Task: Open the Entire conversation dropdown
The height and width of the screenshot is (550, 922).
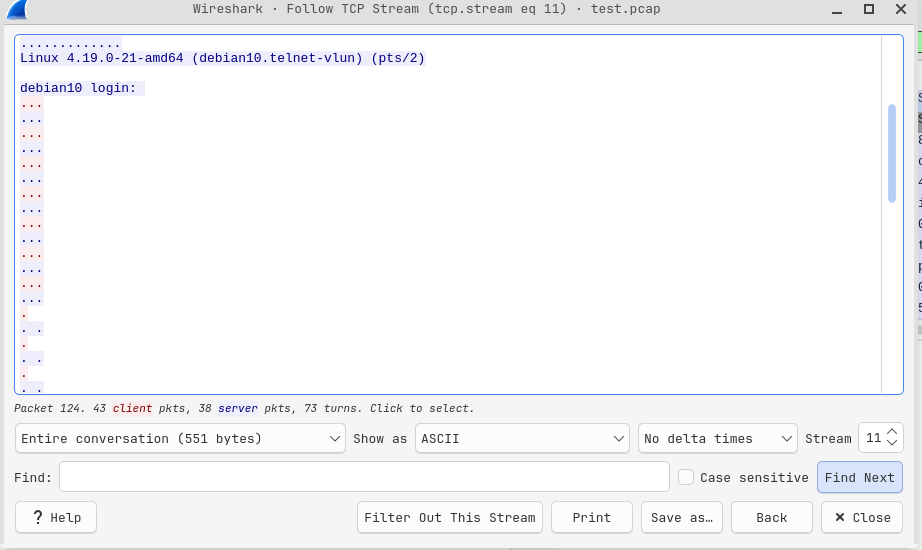Action: click(x=180, y=439)
